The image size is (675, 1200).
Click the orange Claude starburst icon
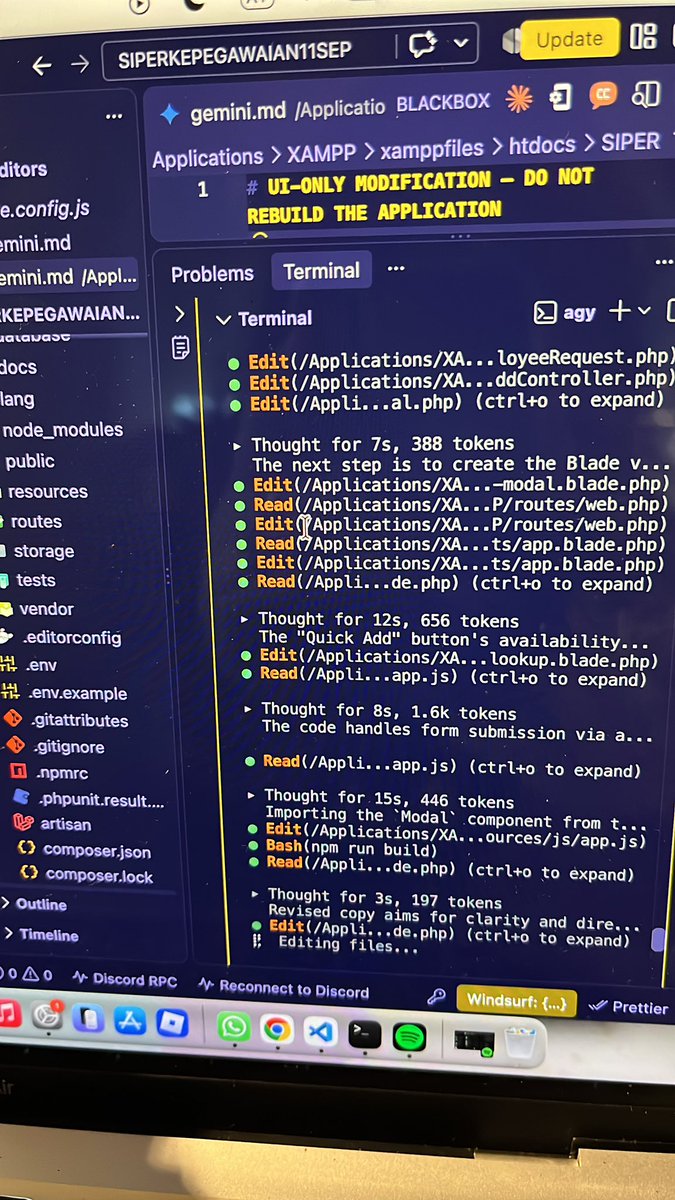point(518,98)
